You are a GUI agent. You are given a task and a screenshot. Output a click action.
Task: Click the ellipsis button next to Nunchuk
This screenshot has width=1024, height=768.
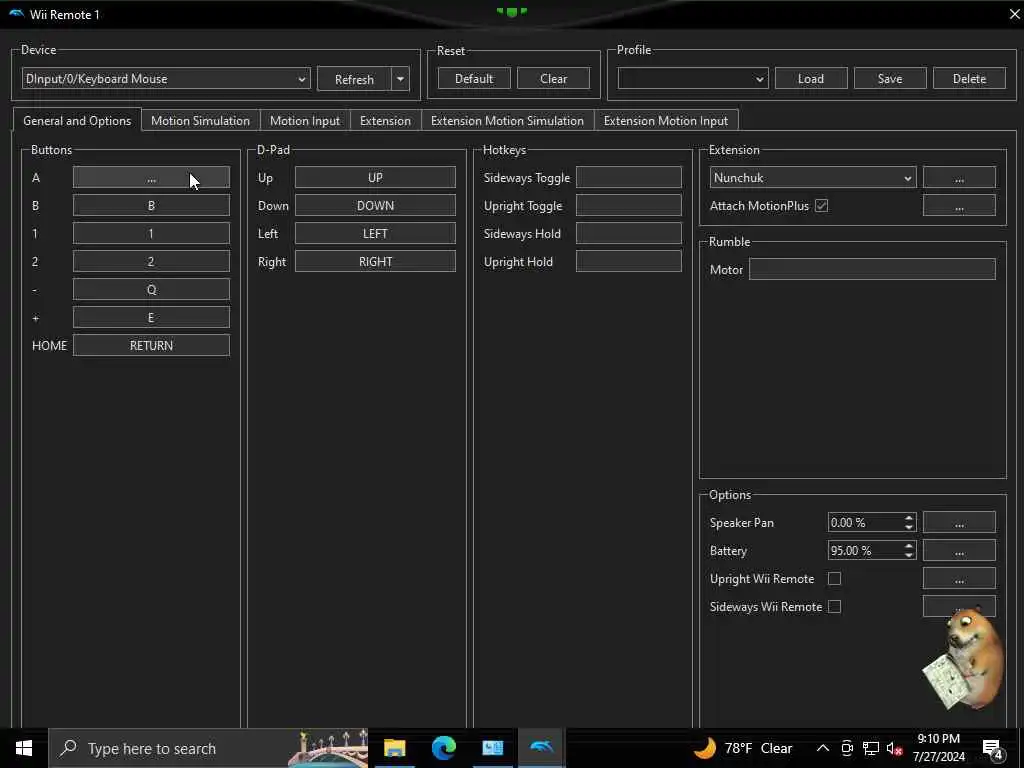click(959, 178)
